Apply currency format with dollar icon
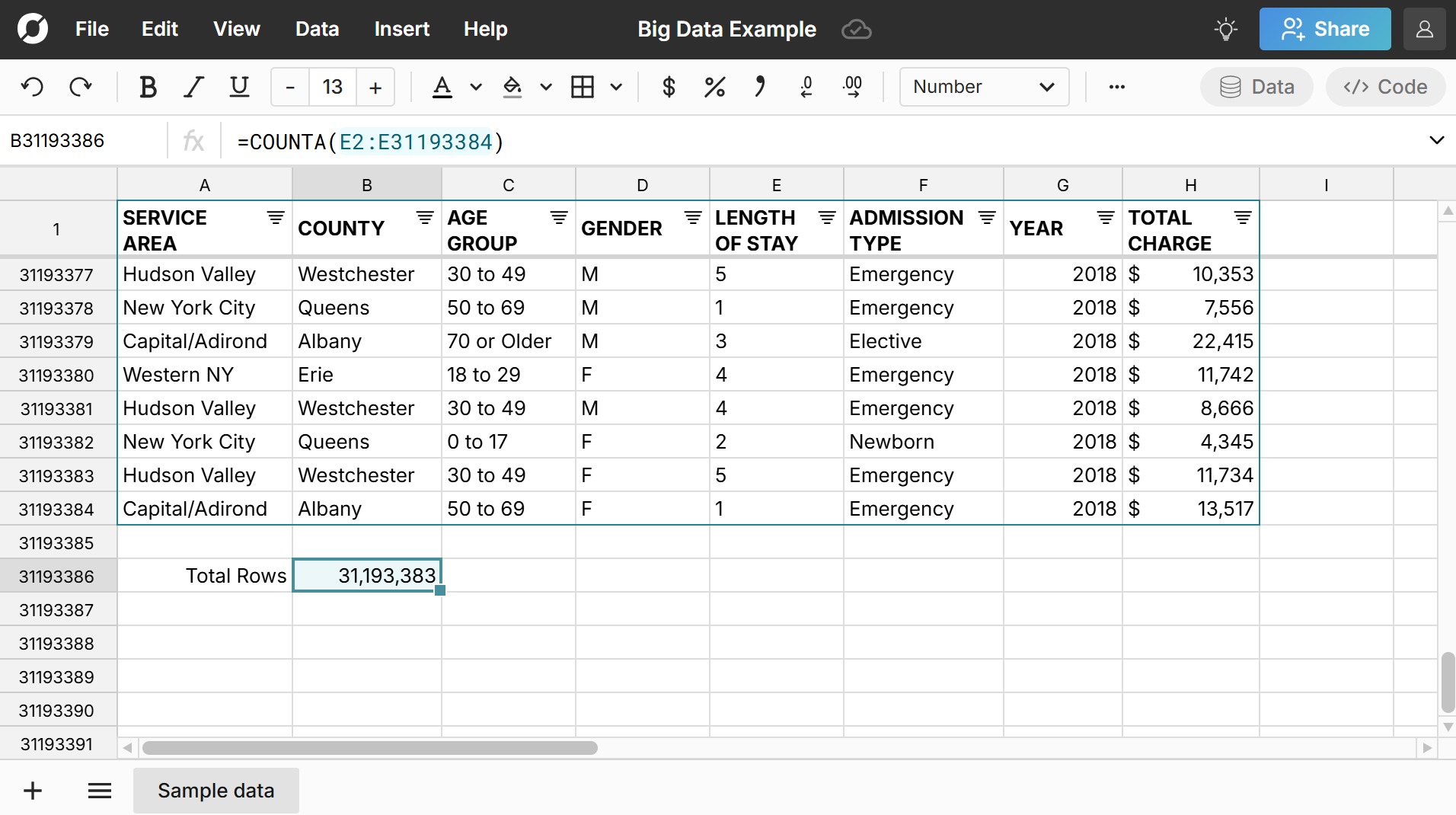 669,87
